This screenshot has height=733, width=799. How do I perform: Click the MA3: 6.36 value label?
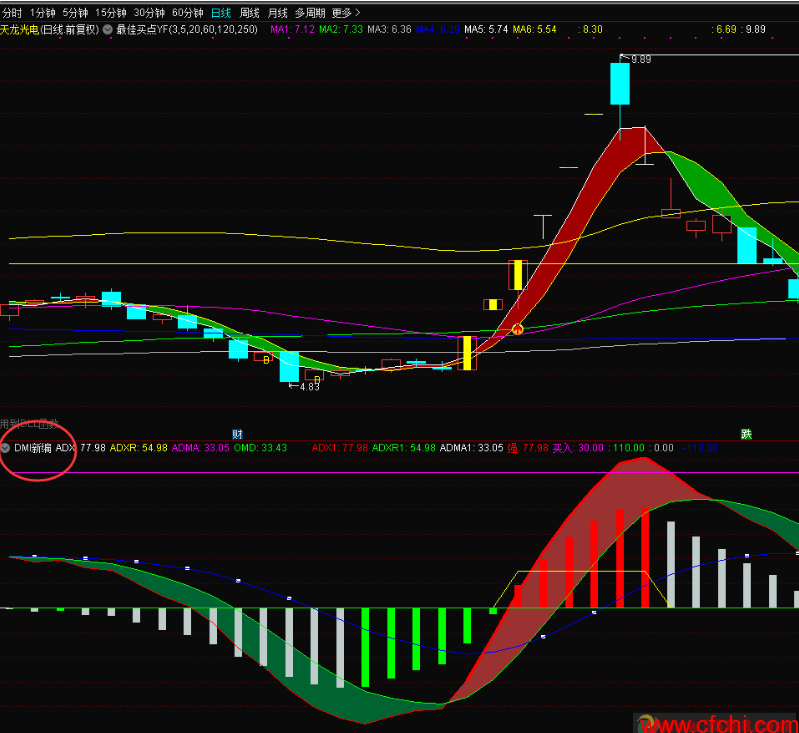(x=389, y=30)
